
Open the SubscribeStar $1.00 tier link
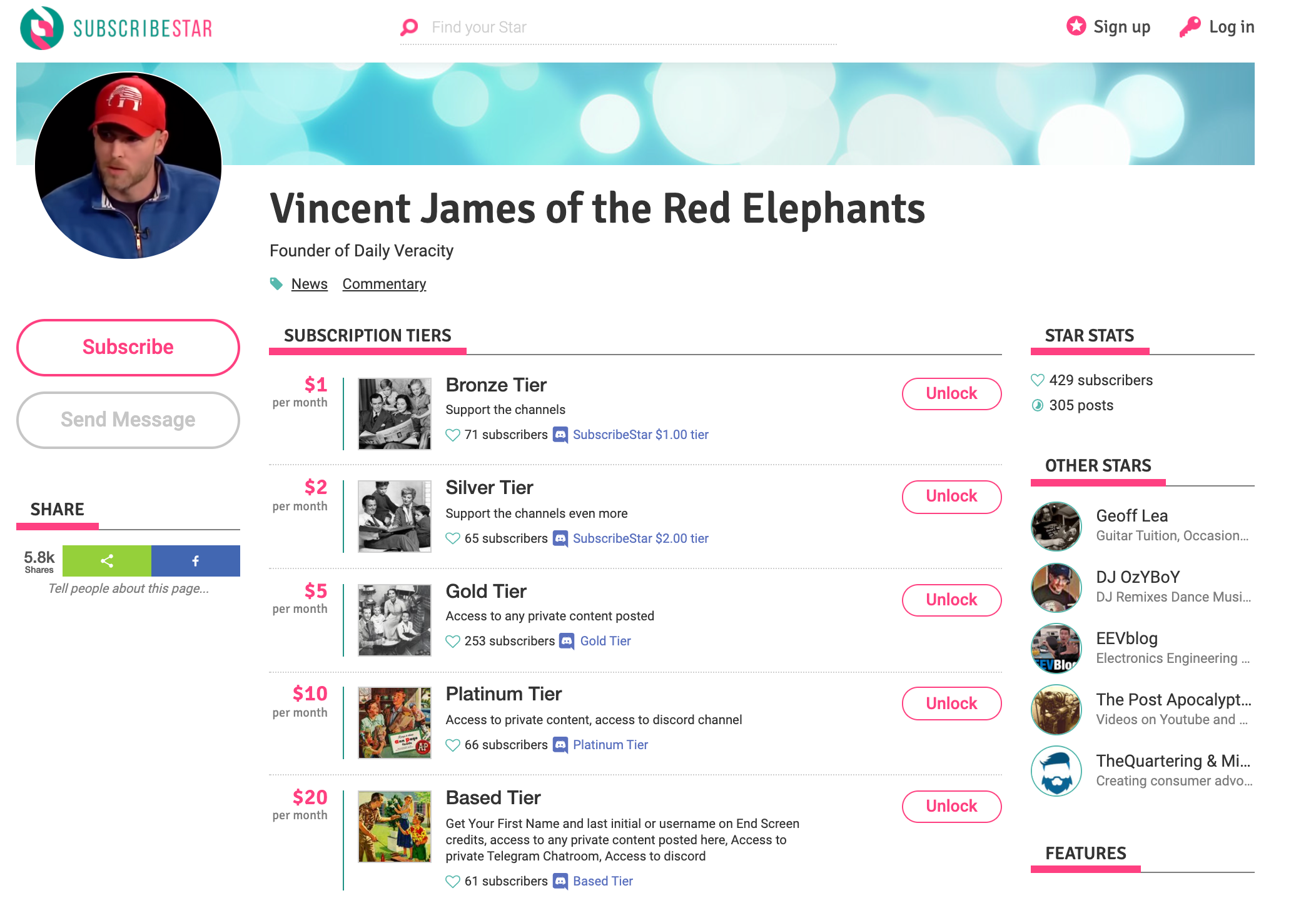[x=641, y=434]
